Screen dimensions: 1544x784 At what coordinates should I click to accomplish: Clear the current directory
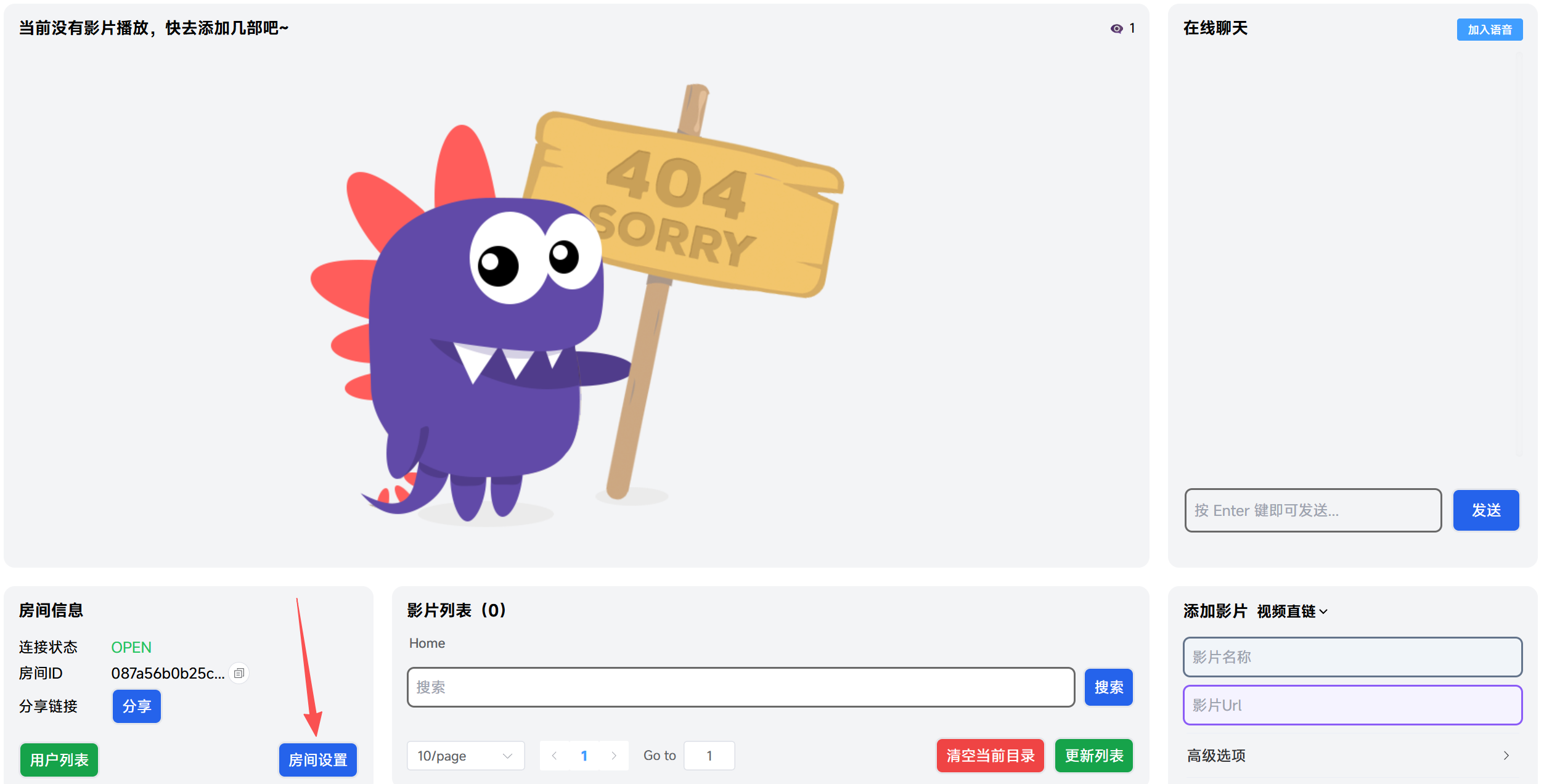click(x=990, y=756)
